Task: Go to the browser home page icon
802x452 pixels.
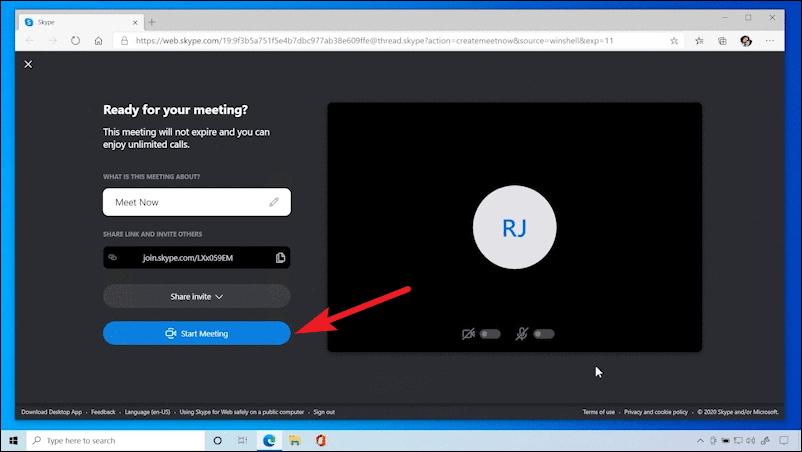Action: point(98,41)
